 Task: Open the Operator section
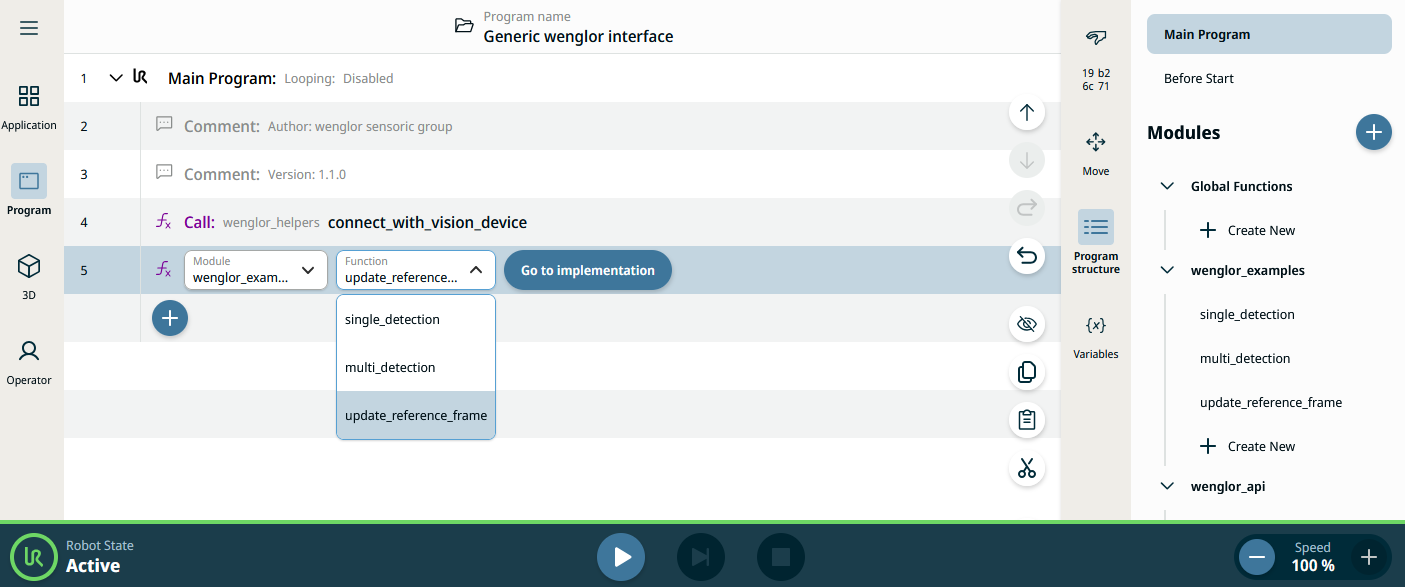pyautogui.click(x=29, y=362)
